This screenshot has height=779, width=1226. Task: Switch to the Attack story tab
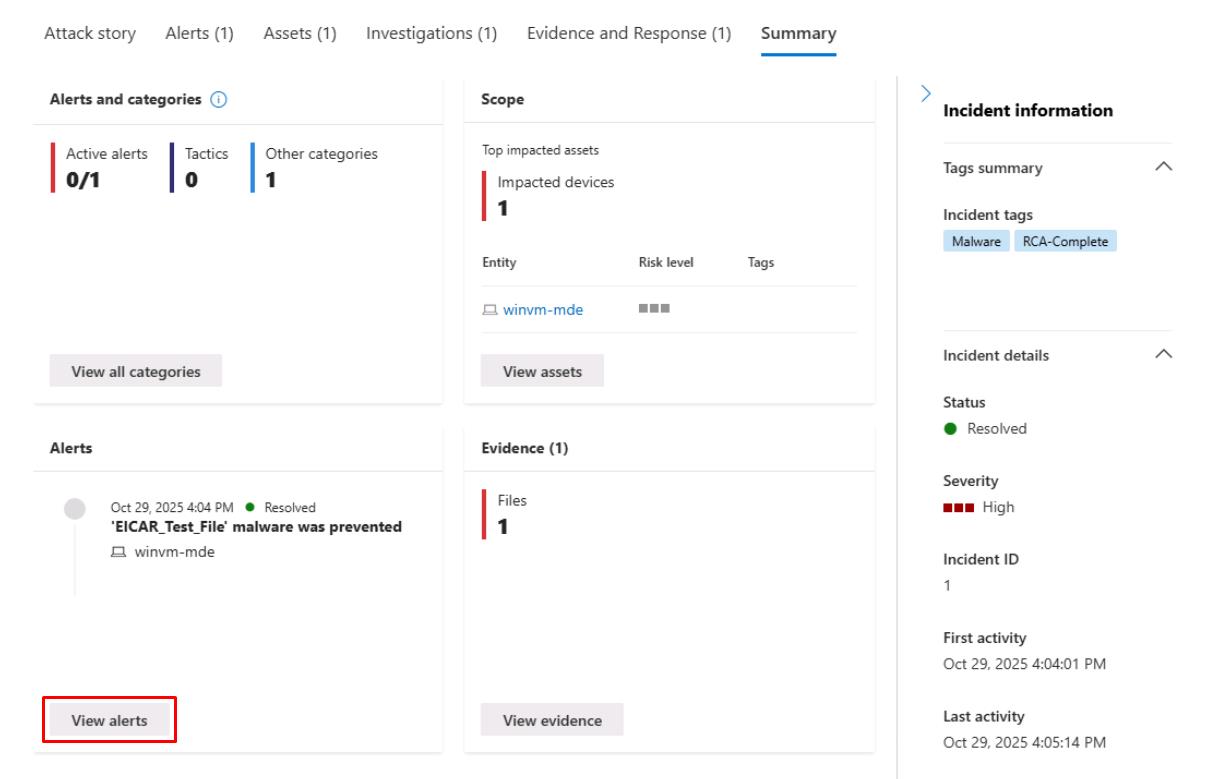click(x=90, y=33)
